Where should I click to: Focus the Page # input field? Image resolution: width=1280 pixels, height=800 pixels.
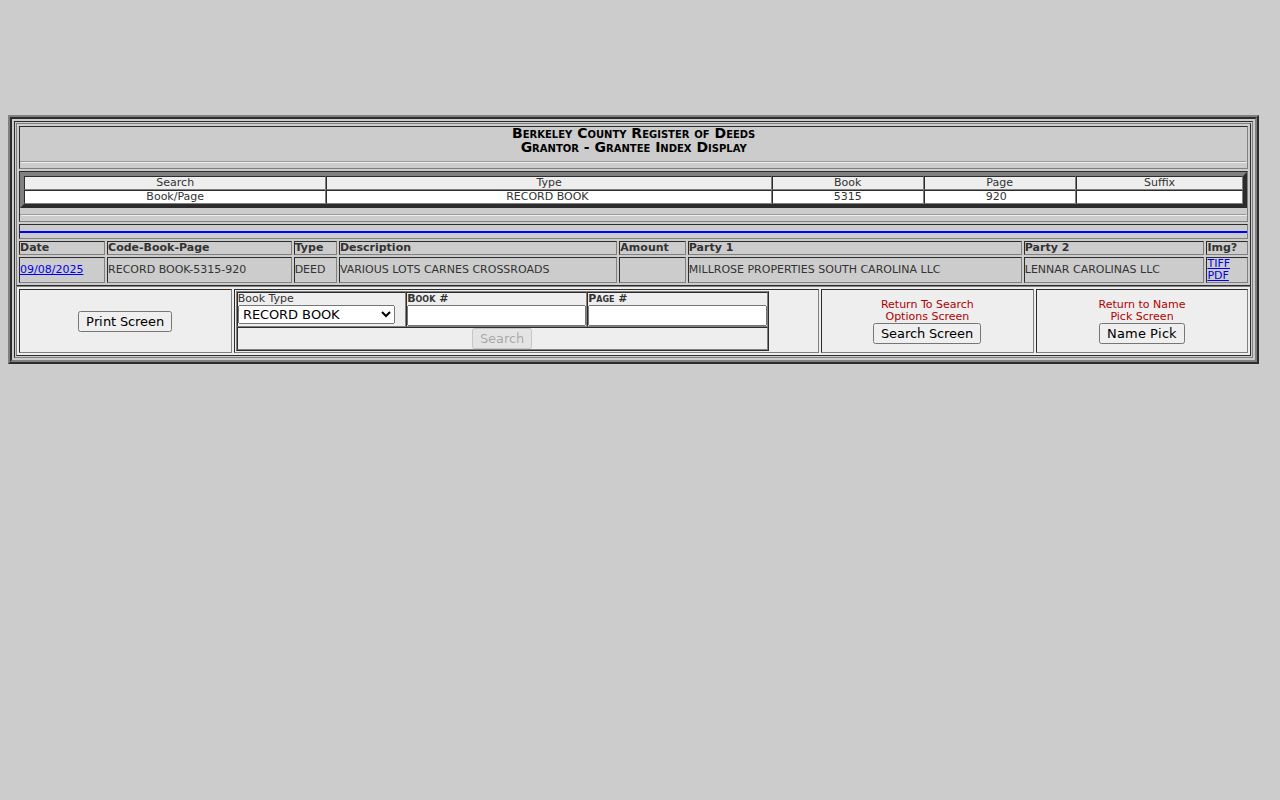pyautogui.click(x=677, y=315)
